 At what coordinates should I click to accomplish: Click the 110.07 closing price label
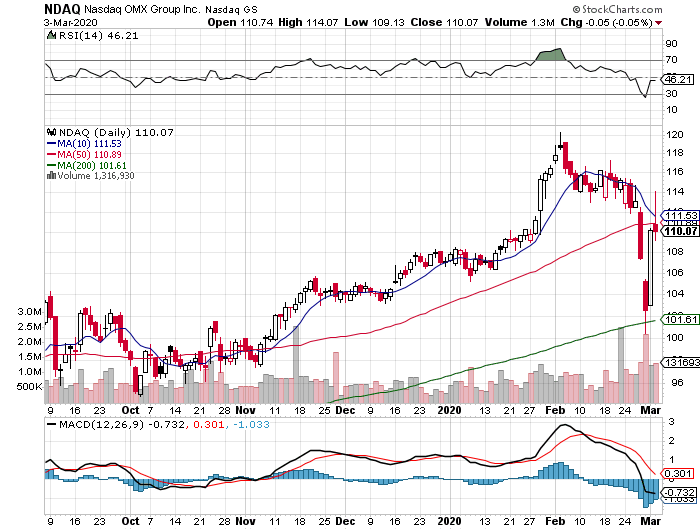click(679, 231)
